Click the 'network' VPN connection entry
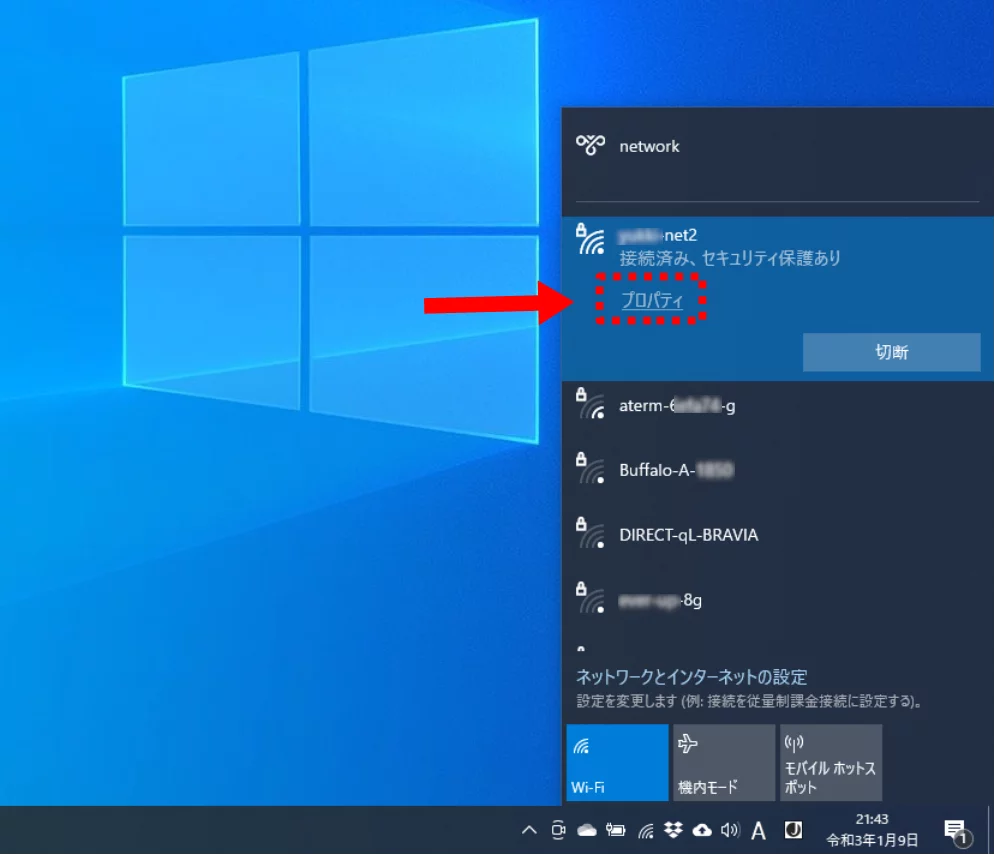The image size is (996, 855). (x=649, y=146)
